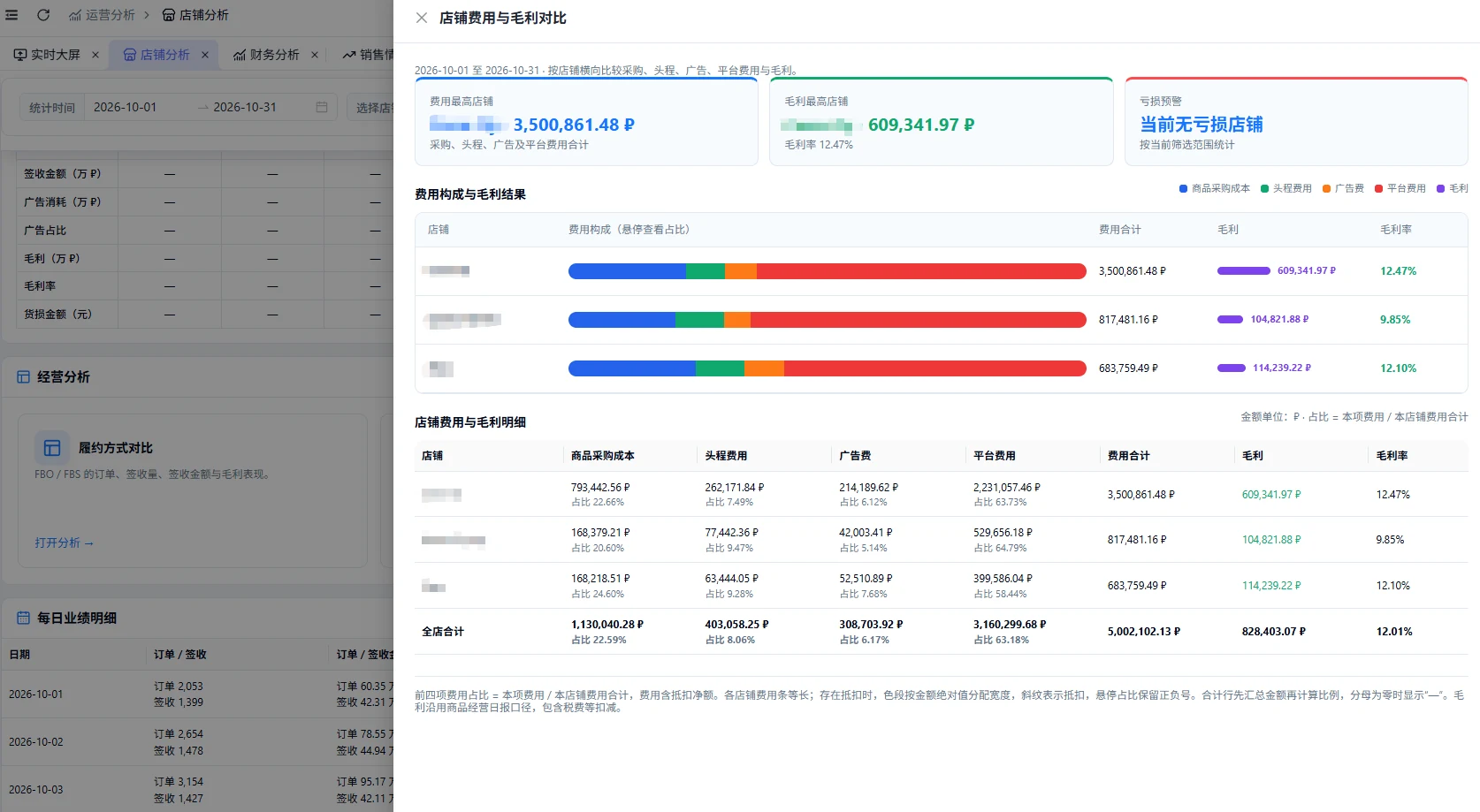1480x812 pixels.
Task: Click the start date field 2026-10-01
Action: point(126,107)
